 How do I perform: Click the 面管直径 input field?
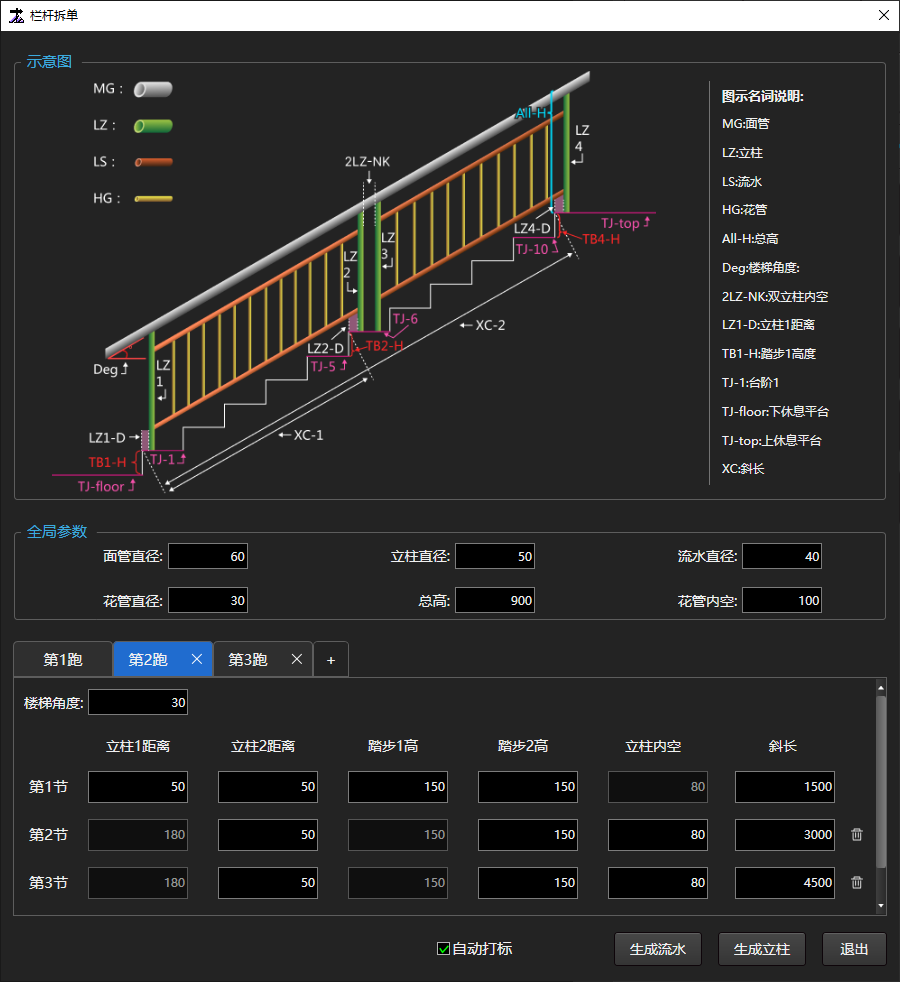208,556
